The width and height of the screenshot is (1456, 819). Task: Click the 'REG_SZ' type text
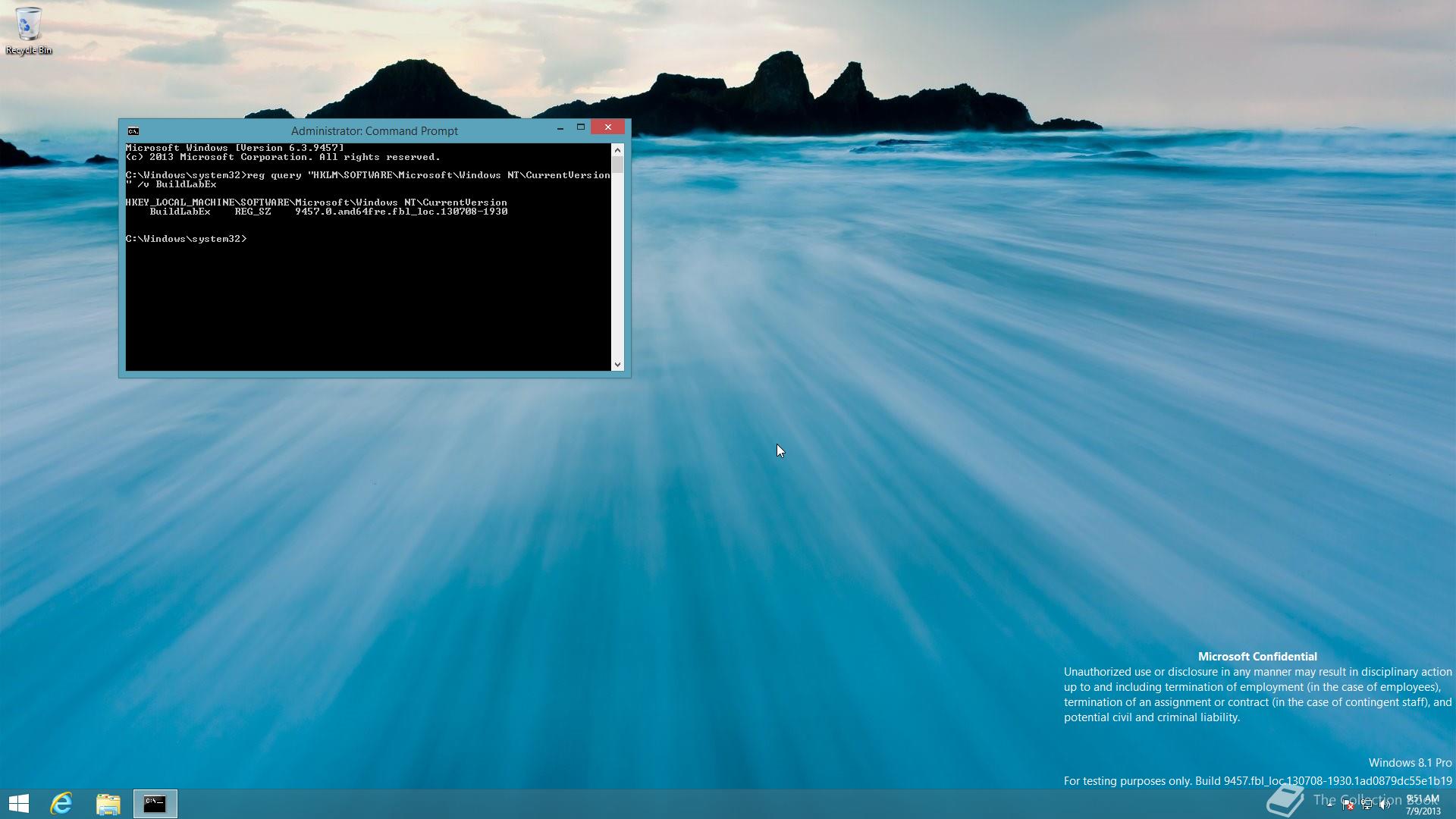point(253,212)
